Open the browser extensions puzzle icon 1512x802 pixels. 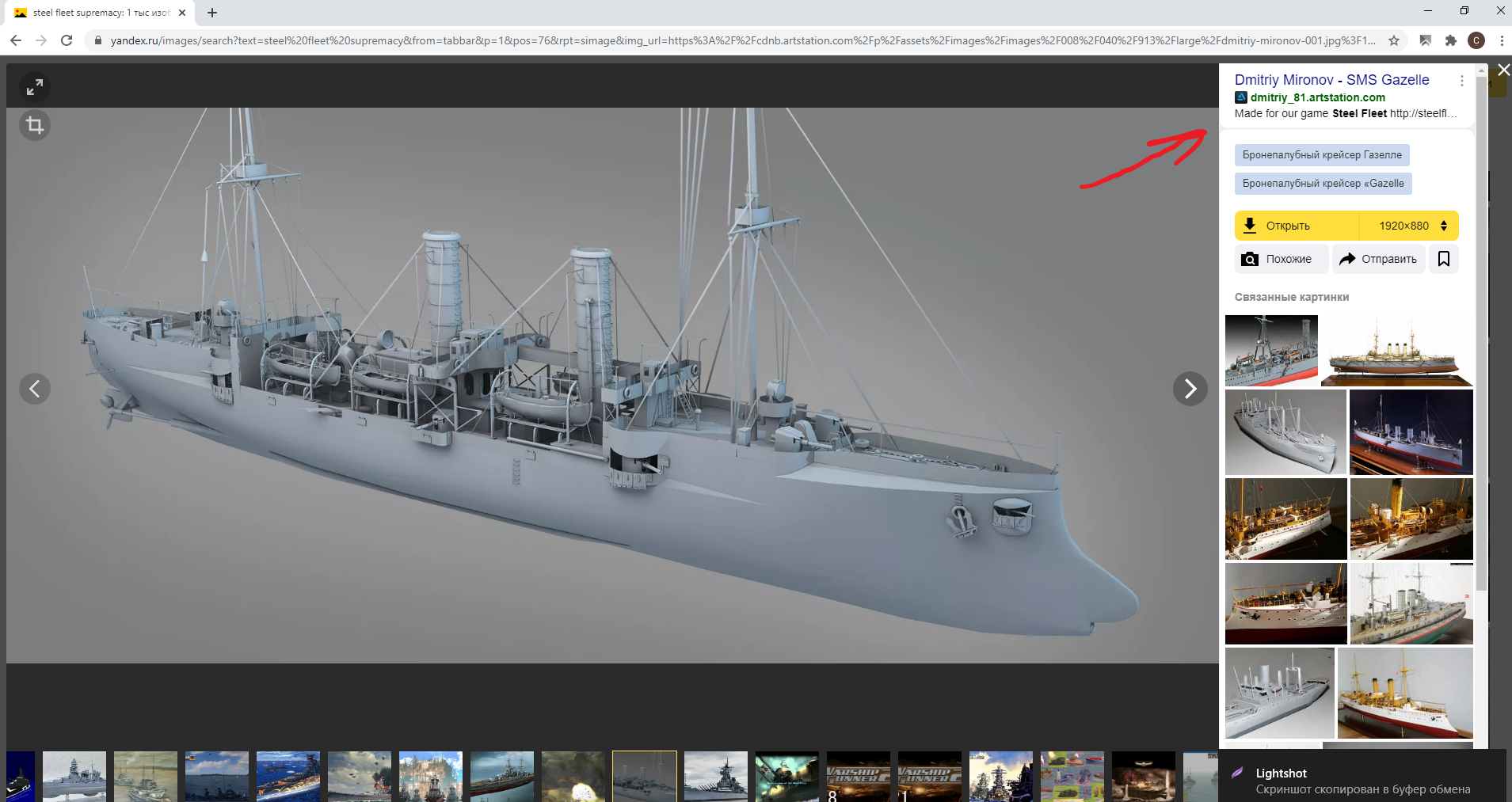(1450, 40)
